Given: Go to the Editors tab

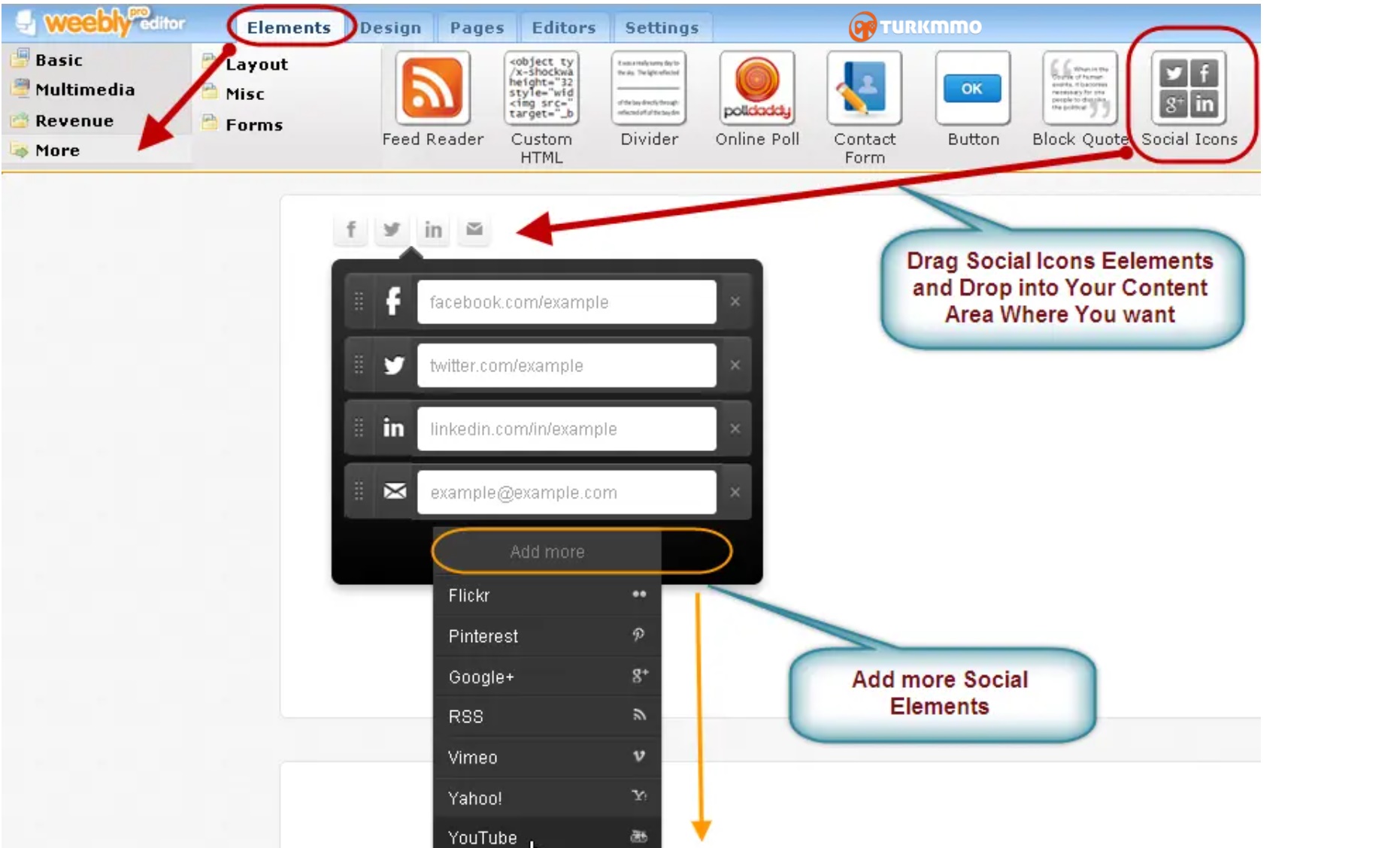Looking at the screenshot, I should pyautogui.click(x=564, y=28).
